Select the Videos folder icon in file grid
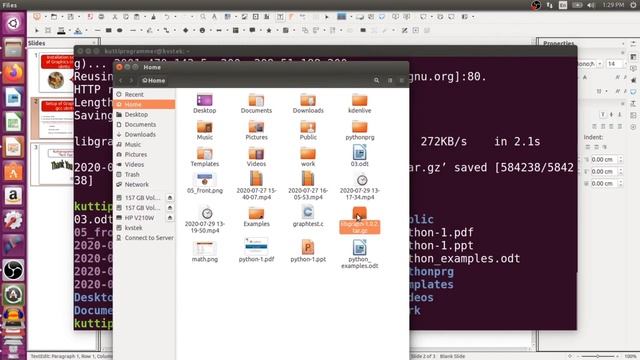The width and height of the screenshot is (640, 360). point(256,157)
